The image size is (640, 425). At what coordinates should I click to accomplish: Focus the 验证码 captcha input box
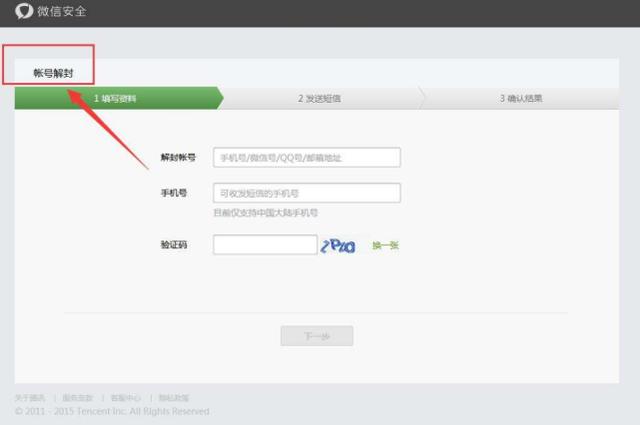(264, 245)
